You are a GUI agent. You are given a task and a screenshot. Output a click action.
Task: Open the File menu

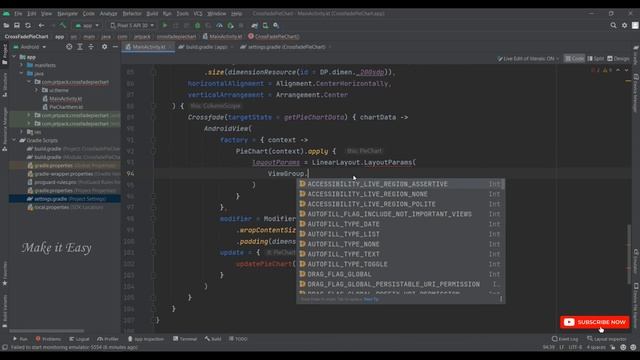18,13
